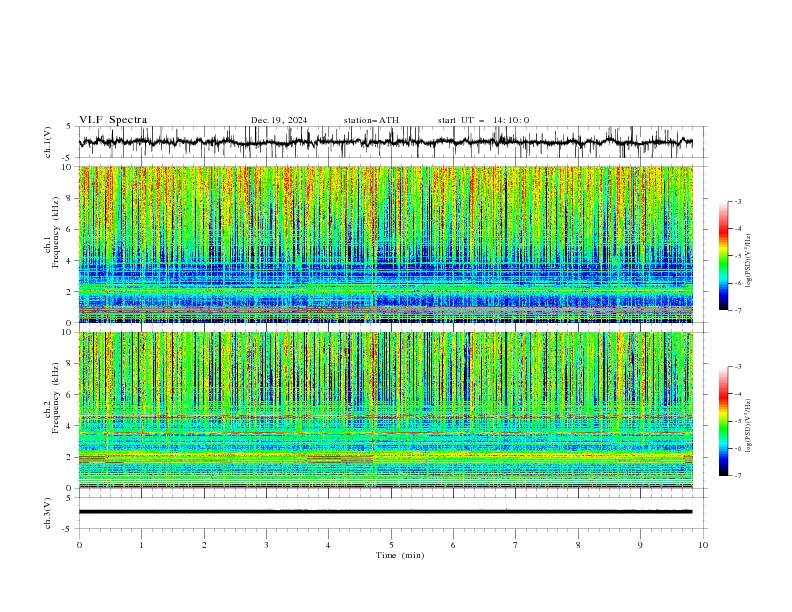Click the ch.2 frequency tick "10"
792x612 pixels.
click(x=68, y=333)
